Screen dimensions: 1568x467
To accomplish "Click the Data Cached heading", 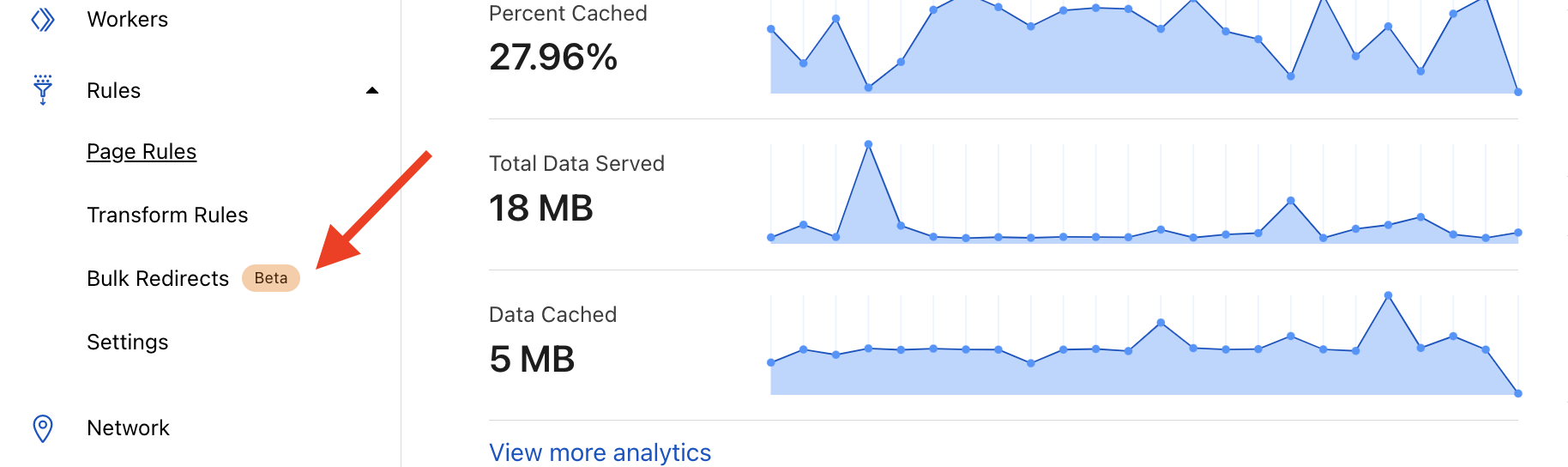I will pos(552,314).
